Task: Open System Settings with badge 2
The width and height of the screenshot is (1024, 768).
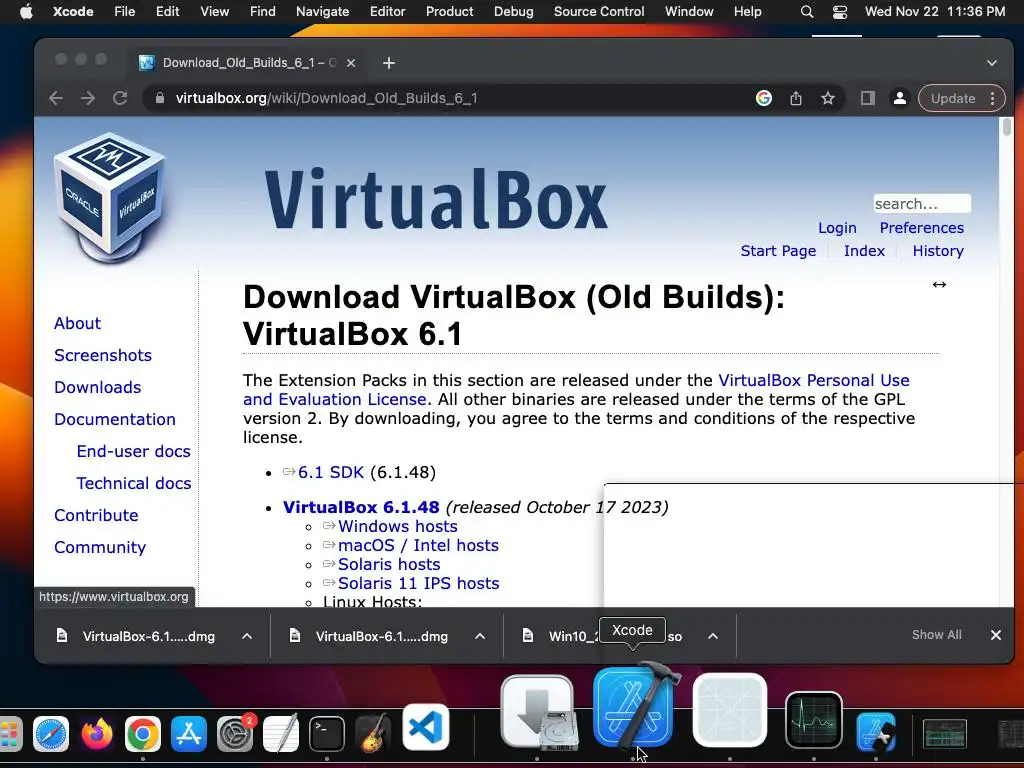Action: coord(234,733)
